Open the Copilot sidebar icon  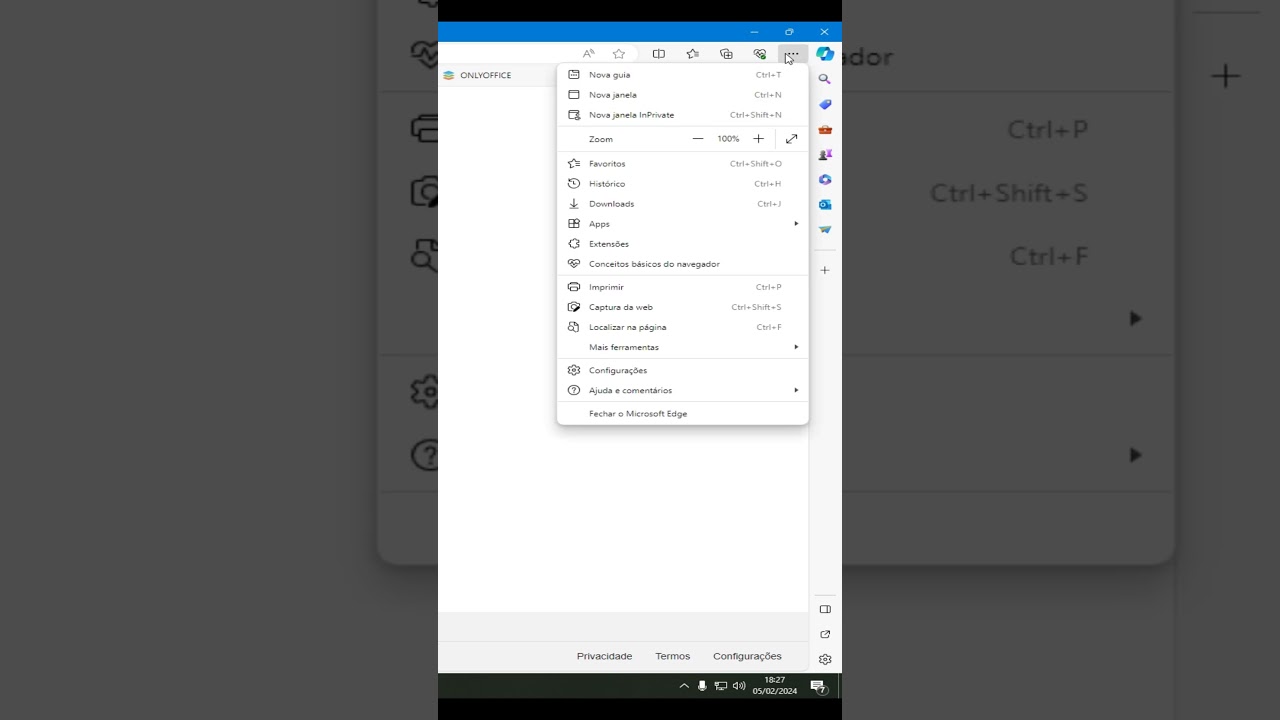[825, 54]
